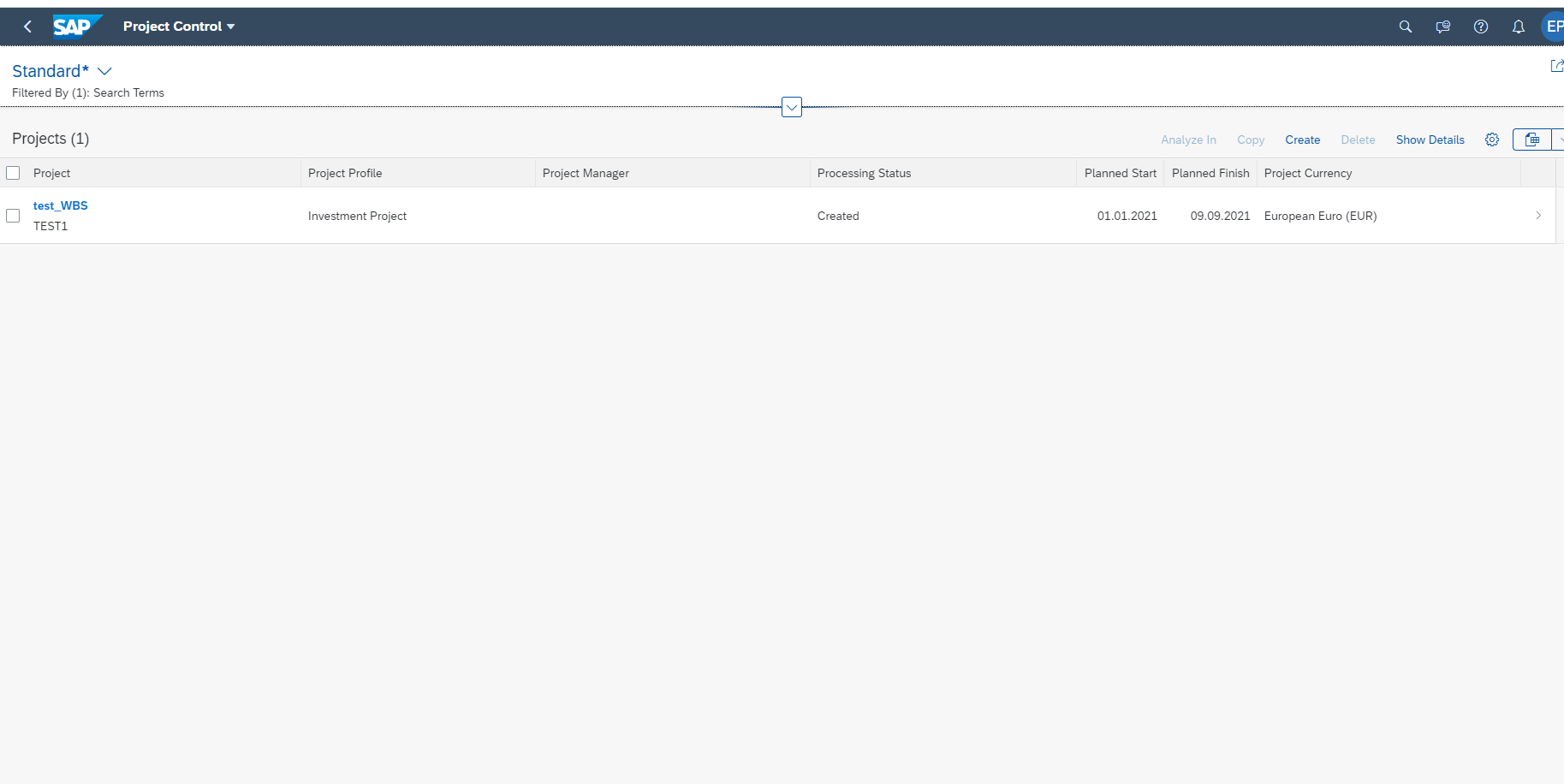Click the share icon at top right
The width and height of the screenshot is (1564, 784).
[1557, 66]
